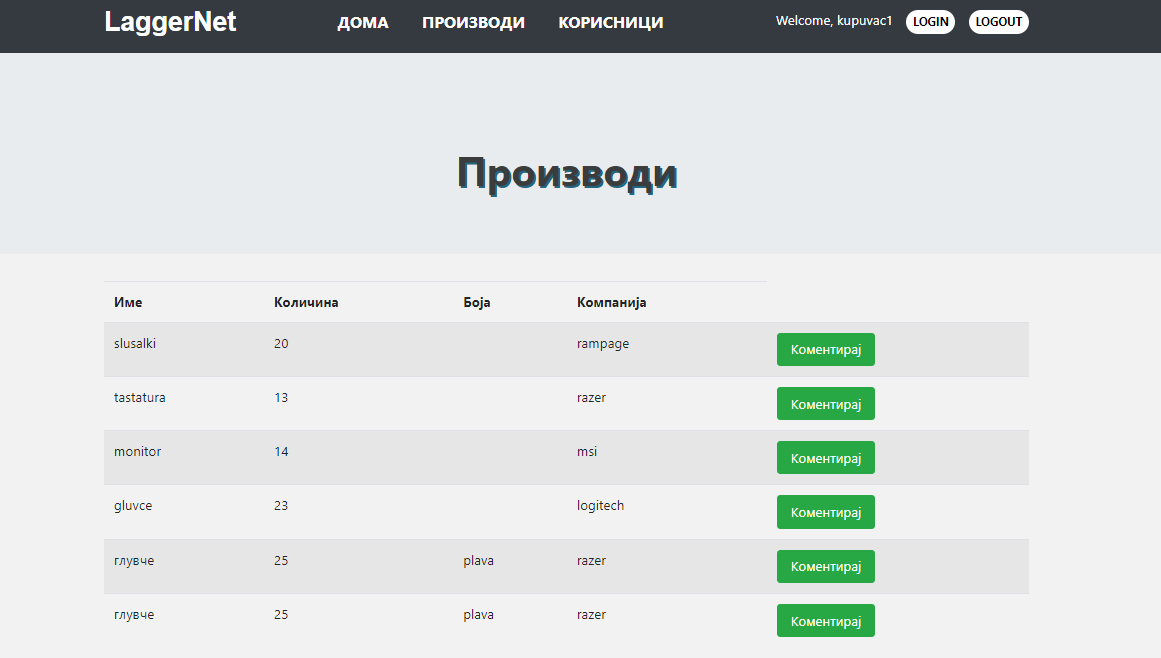Click Коментирај in the last table row
The width and height of the screenshot is (1161, 658).
click(825, 621)
